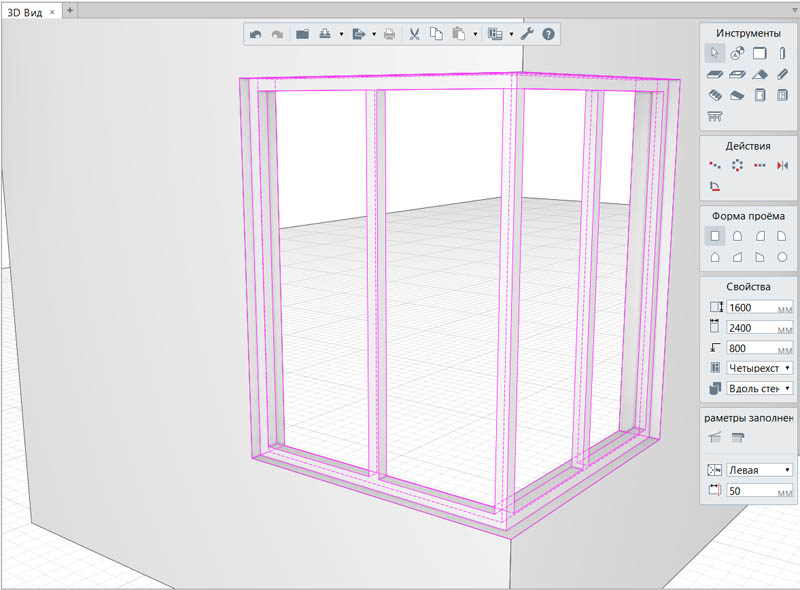Viewport: 800px width, 590px height.
Task: Open the Вдоль стен placement dropdown
Action: click(759, 388)
